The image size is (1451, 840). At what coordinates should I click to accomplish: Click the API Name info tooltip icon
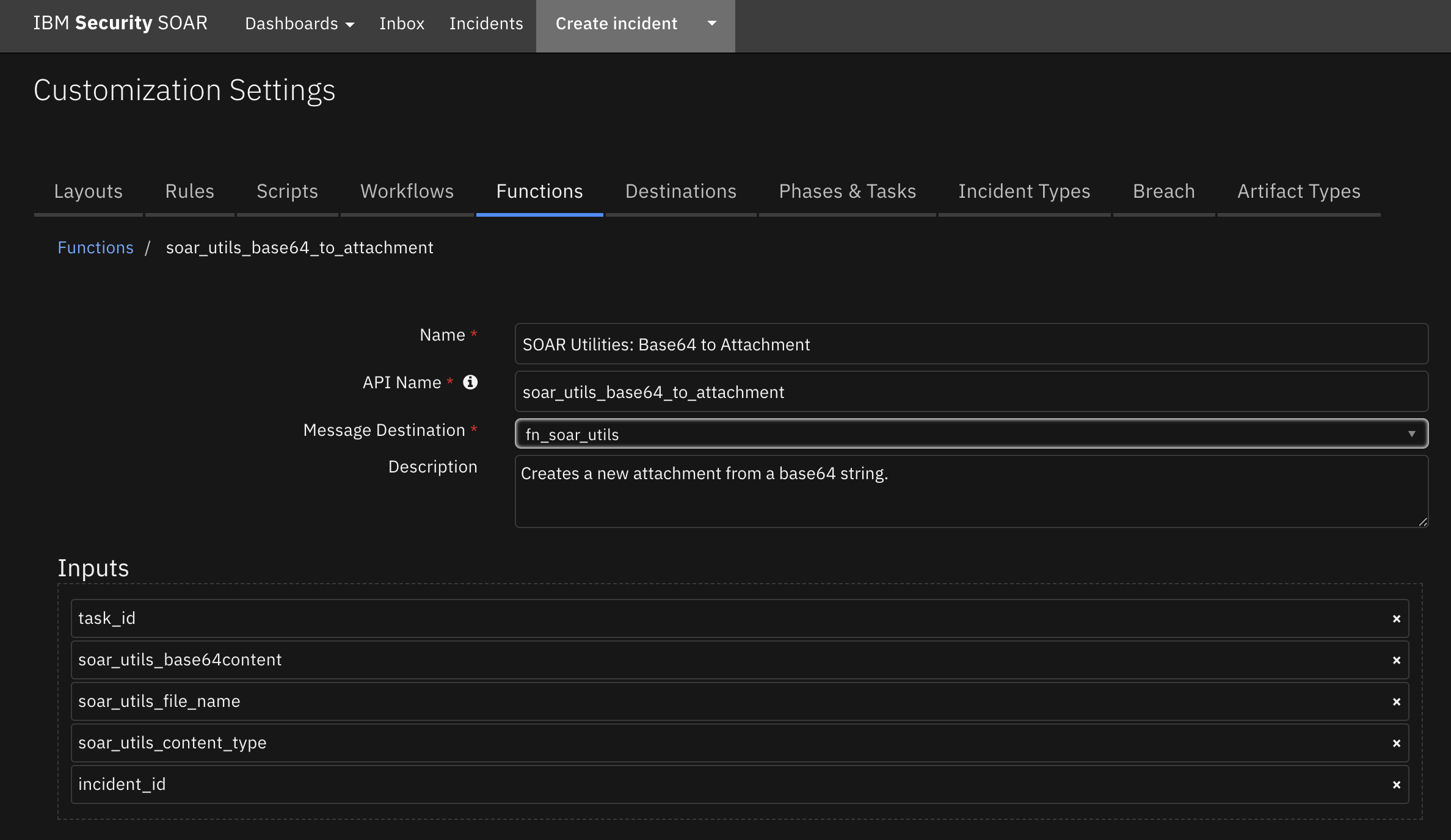click(470, 381)
